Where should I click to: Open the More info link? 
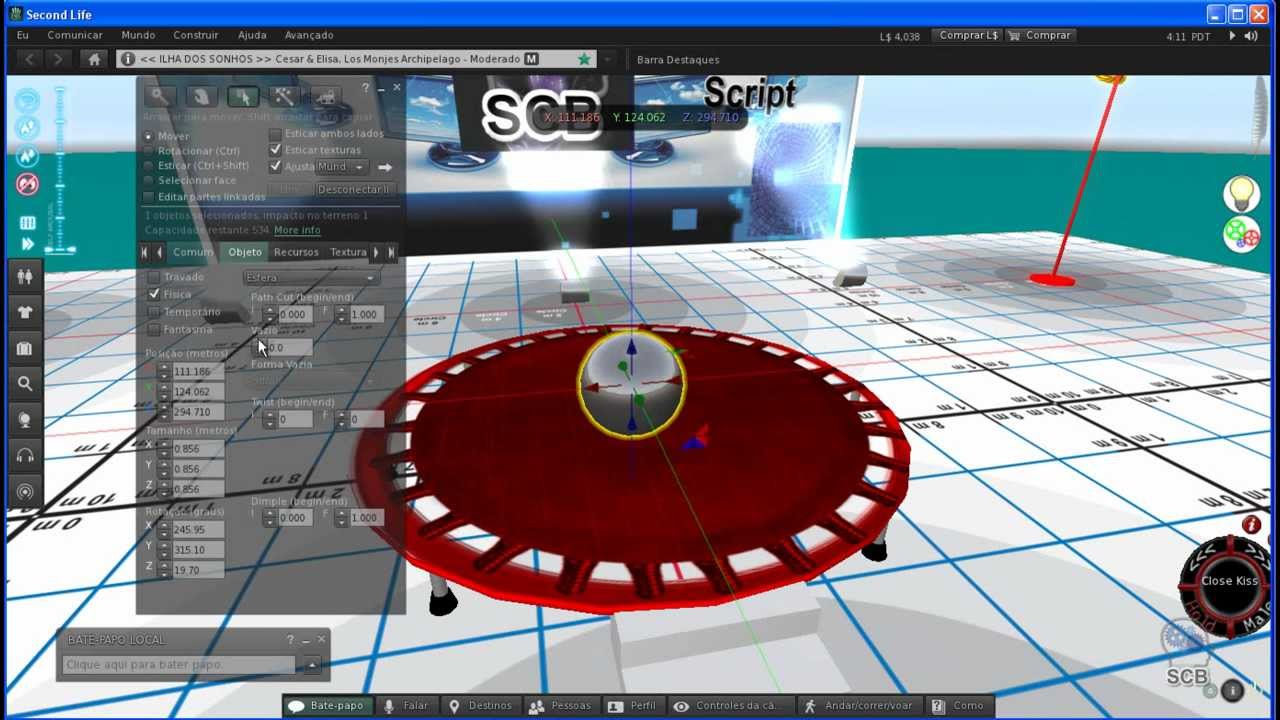pos(297,230)
